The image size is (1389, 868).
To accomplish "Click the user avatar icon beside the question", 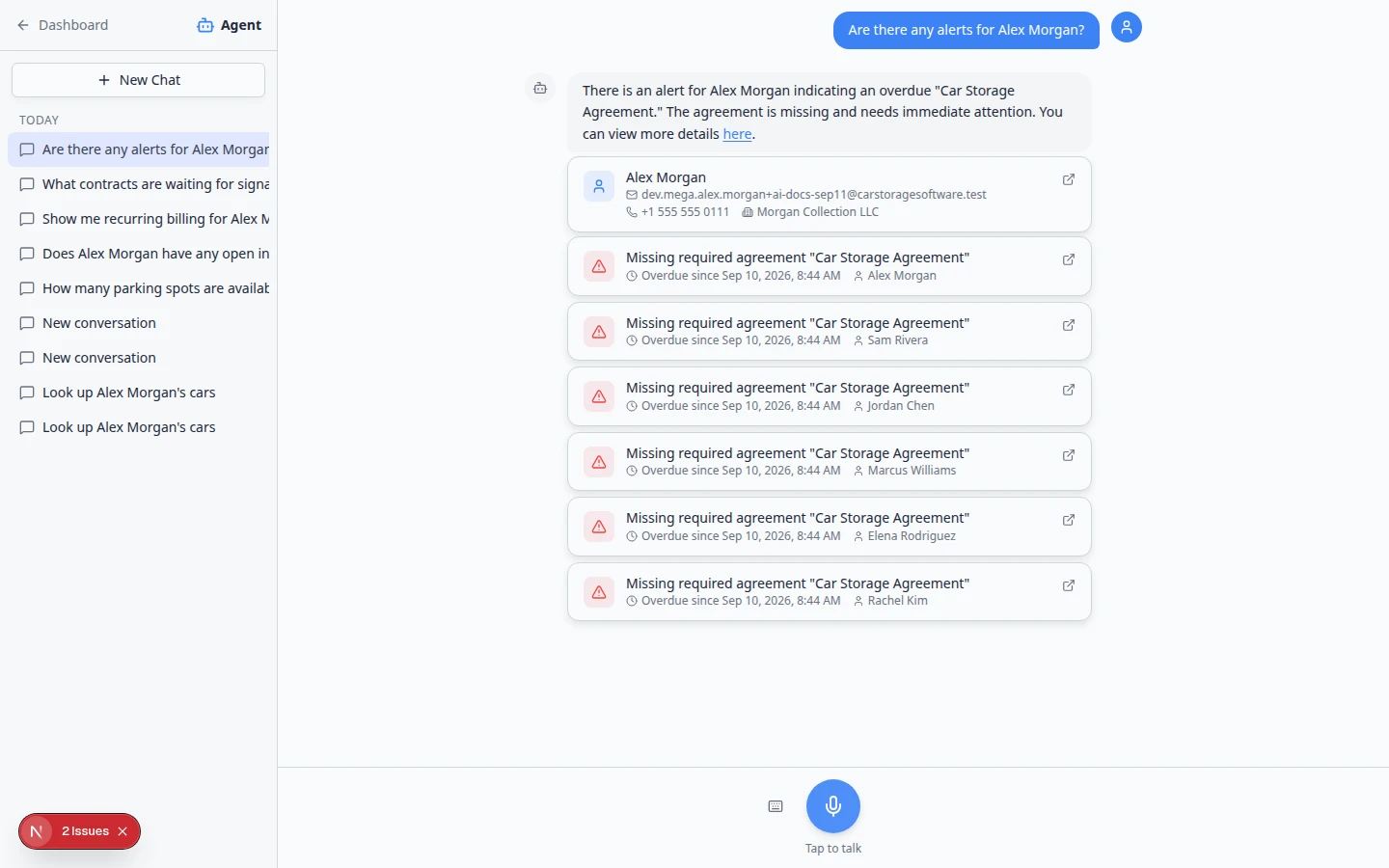I will click(x=1127, y=27).
